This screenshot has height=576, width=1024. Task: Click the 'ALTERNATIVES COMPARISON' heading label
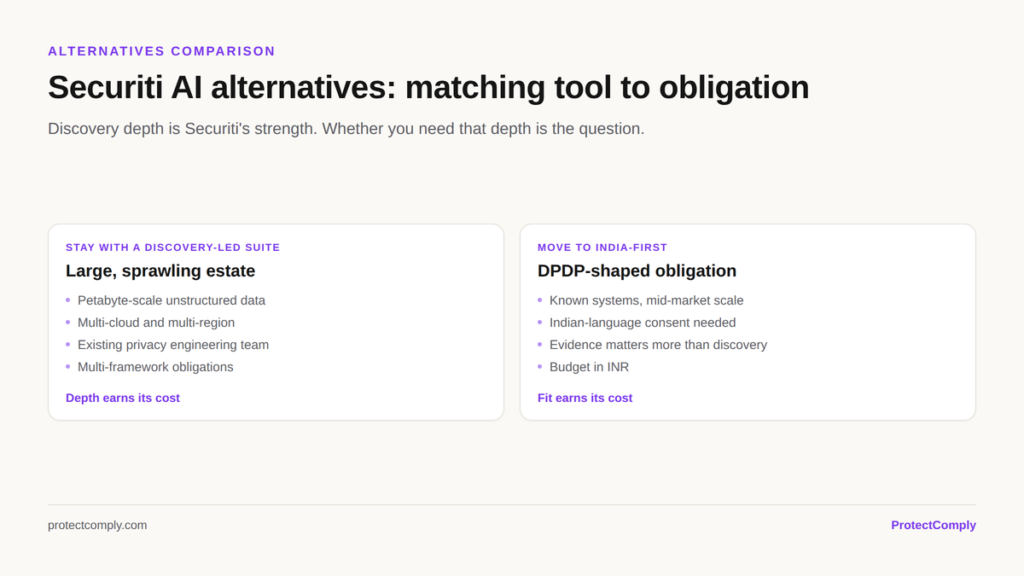click(x=161, y=51)
